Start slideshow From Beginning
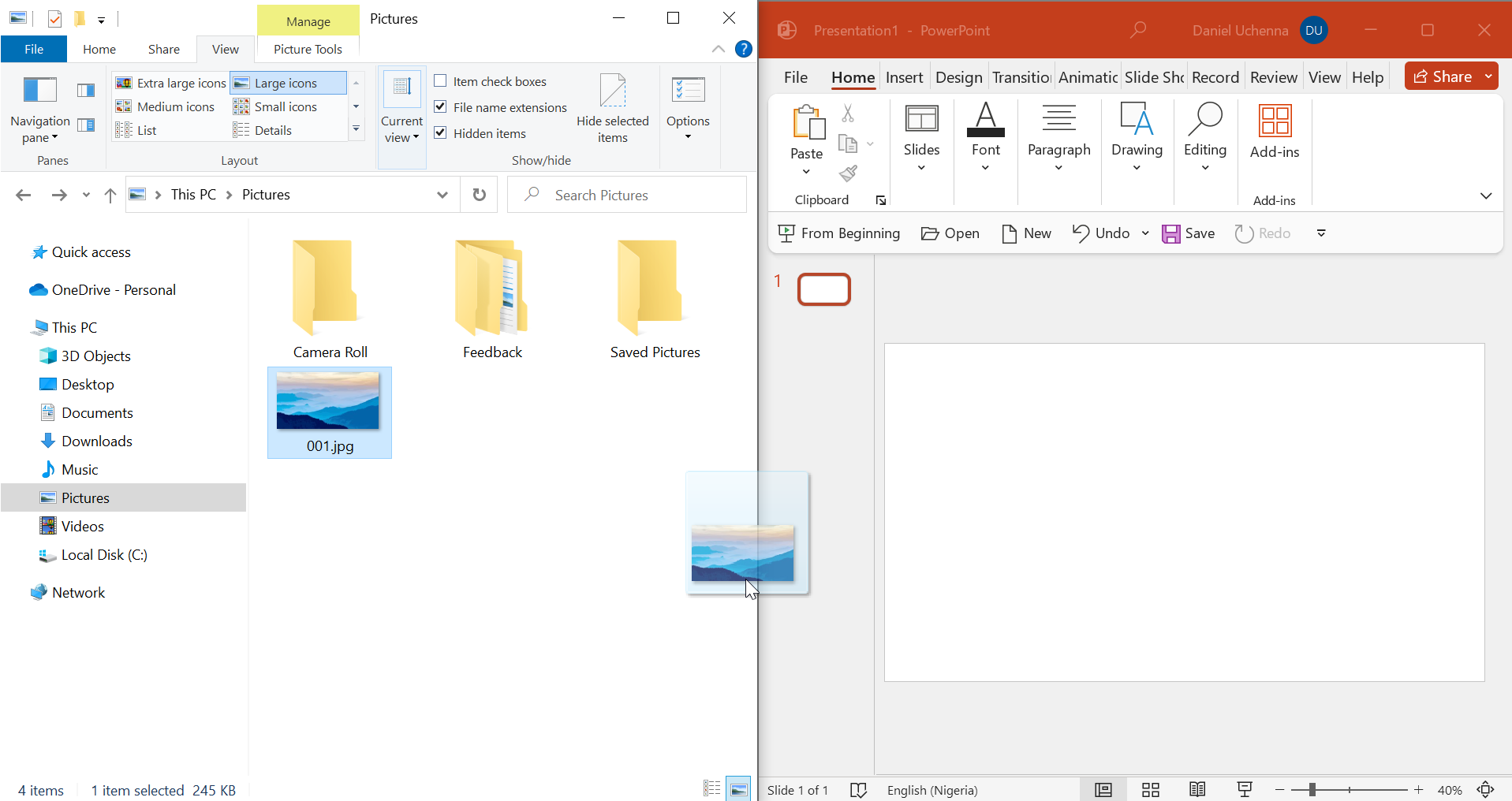Viewport: 1512px width, 801px height. click(838, 233)
